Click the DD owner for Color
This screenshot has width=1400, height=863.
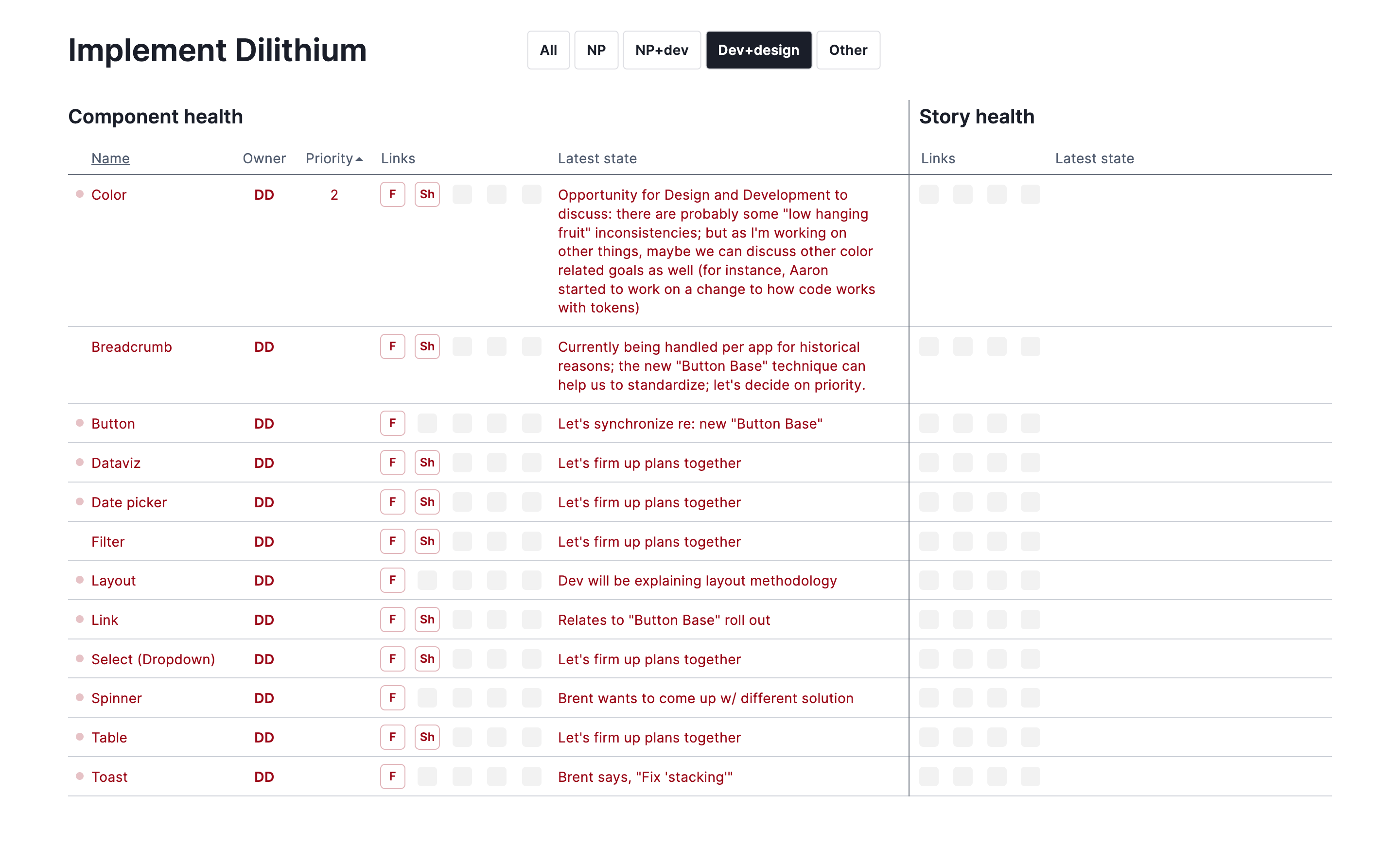(x=264, y=195)
